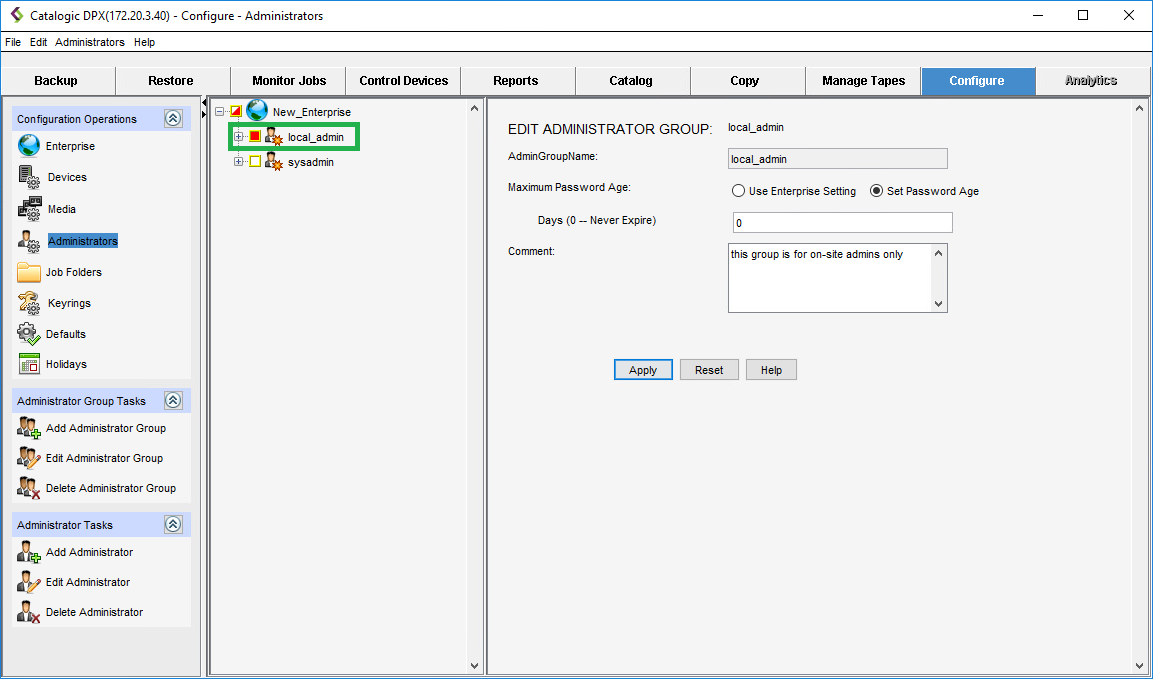The height and width of the screenshot is (679, 1153).
Task: Click the Defaults gear icon
Action: 29,334
